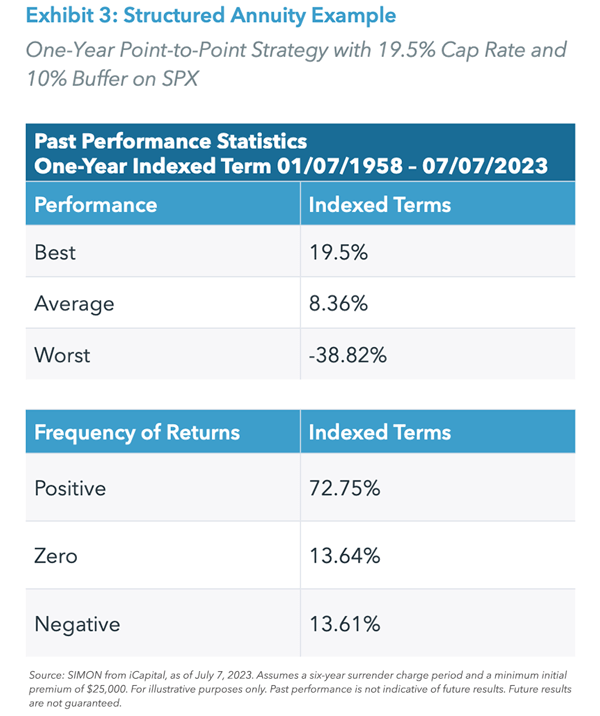
Task: Click the Worst row label
Action: (x=62, y=354)
